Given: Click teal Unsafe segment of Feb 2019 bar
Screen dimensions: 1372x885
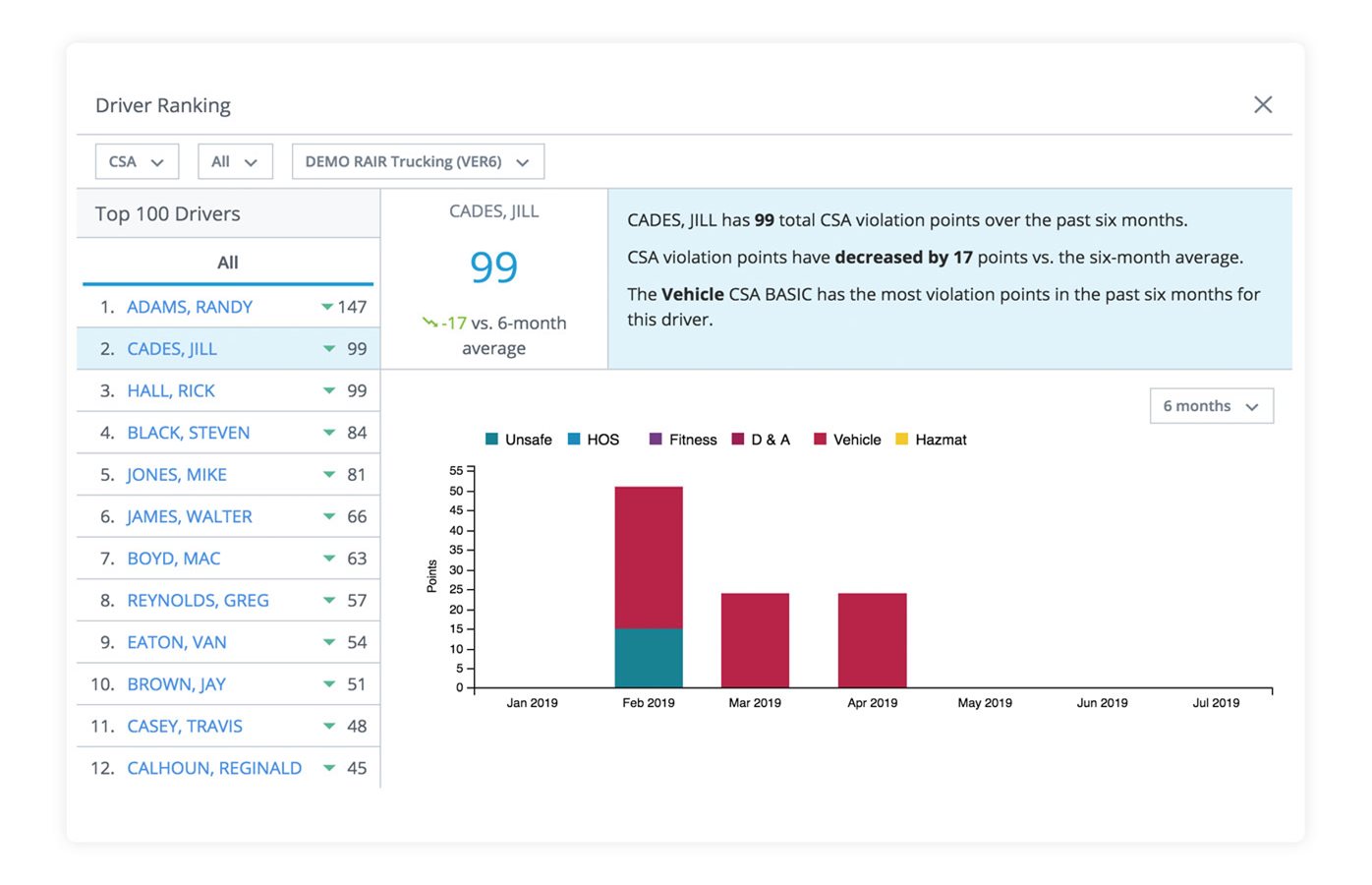Looking at the screenshot, I should [x=649, y=658].
